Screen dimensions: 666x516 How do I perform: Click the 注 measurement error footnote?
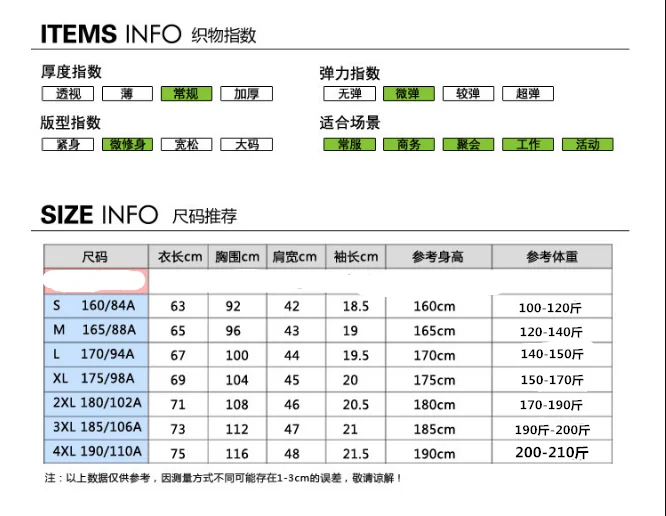coord(223,478)
